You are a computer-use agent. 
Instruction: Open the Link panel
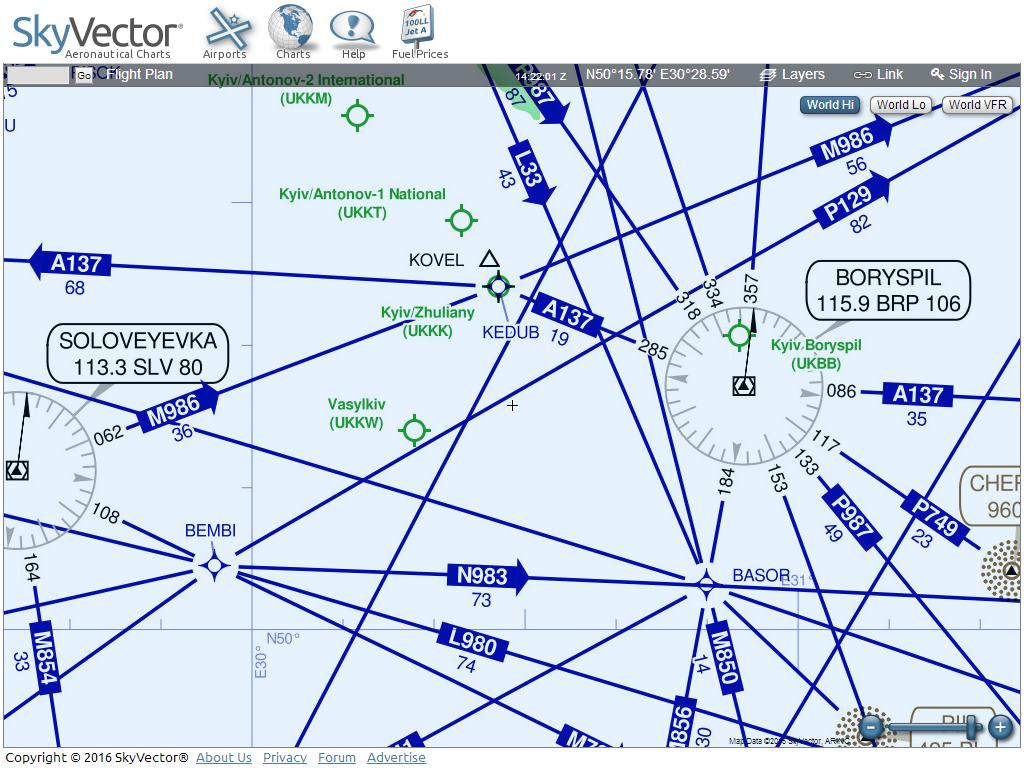(x=878, y=75)
